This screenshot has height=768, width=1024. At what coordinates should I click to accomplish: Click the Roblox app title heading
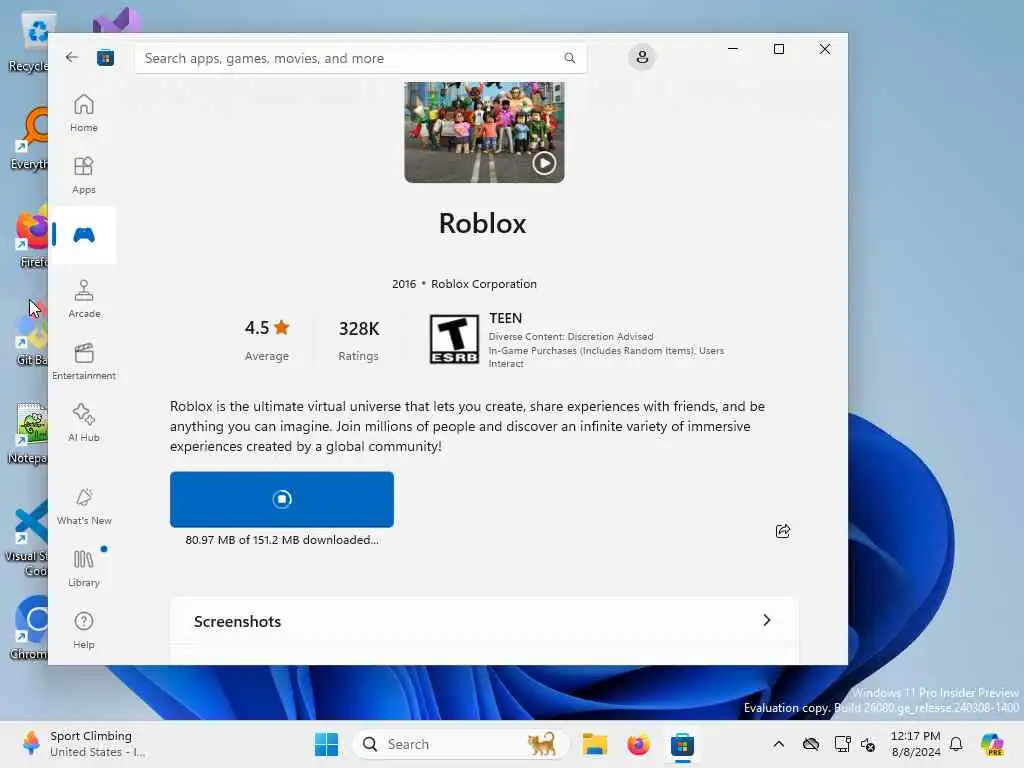483,223
